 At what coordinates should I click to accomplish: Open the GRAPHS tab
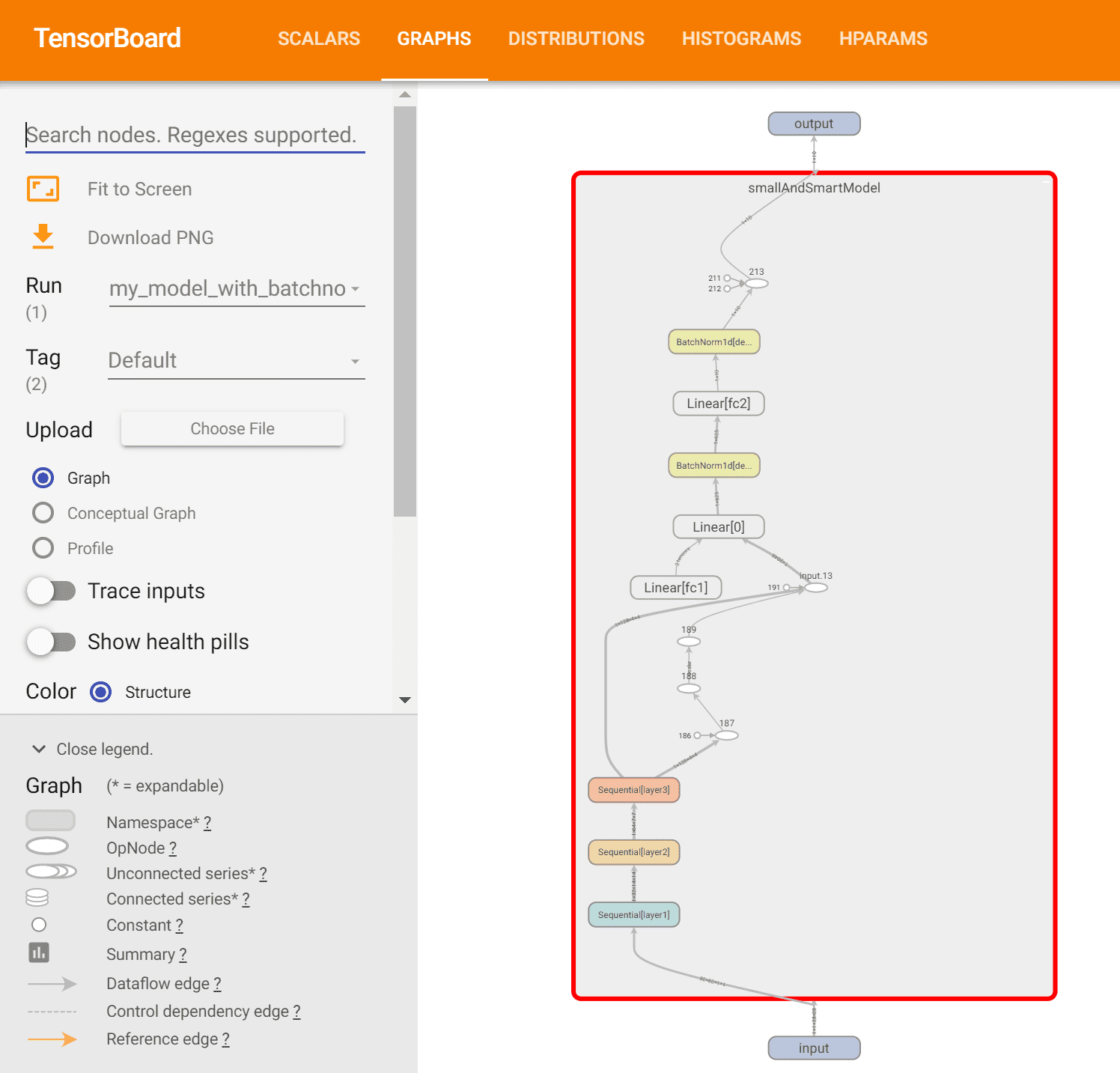click(x=434, y=39)
